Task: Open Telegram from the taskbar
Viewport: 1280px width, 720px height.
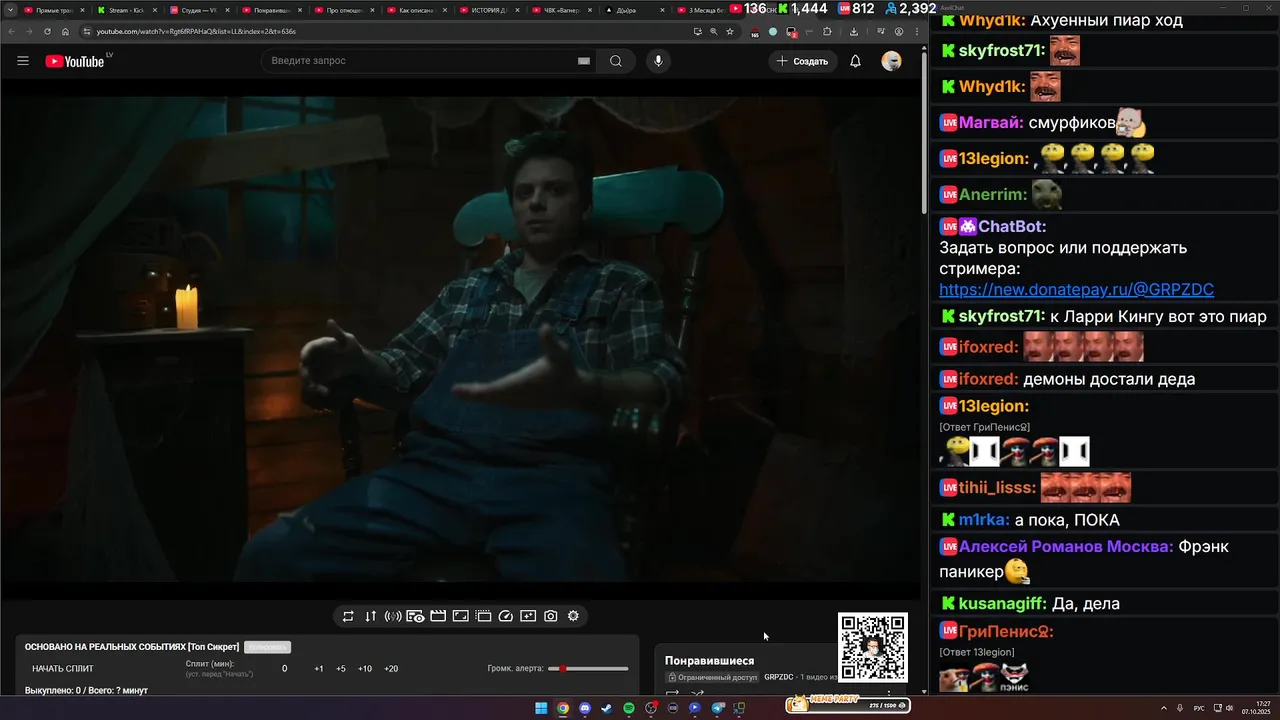Action: 717,708
